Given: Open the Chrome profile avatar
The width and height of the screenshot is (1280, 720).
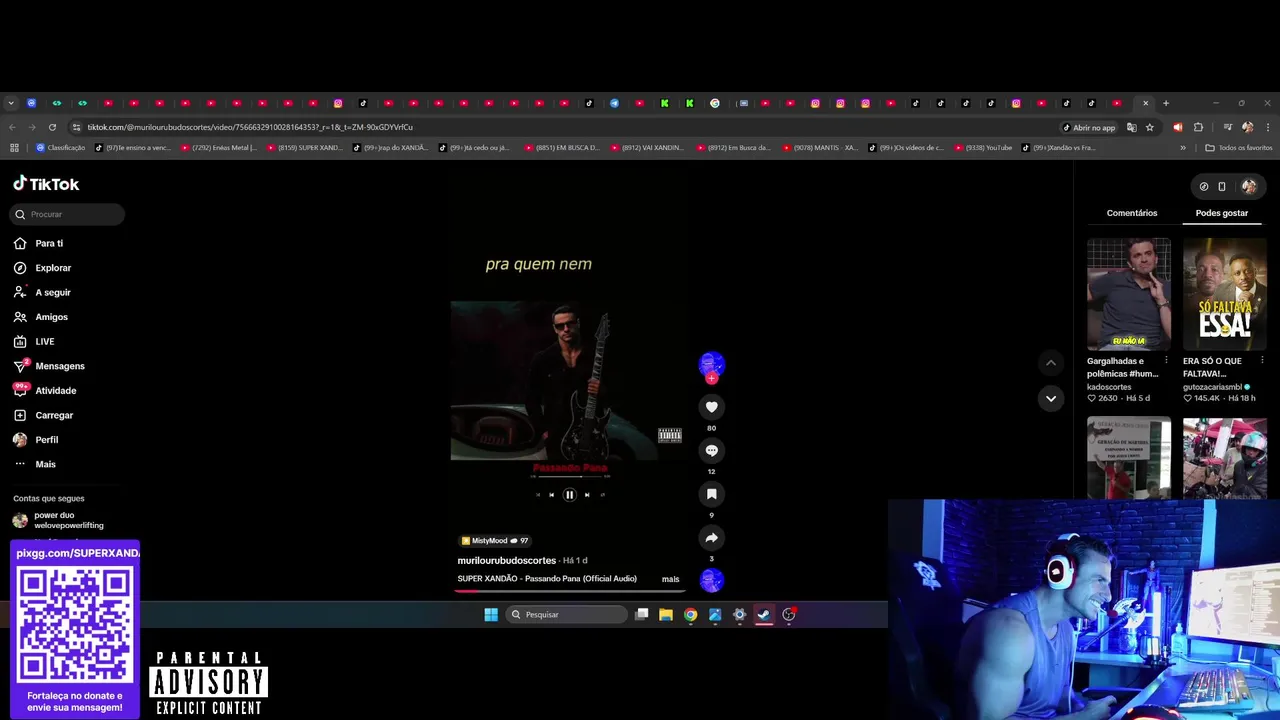Looking at the screenshot, I should (1247, 127).
